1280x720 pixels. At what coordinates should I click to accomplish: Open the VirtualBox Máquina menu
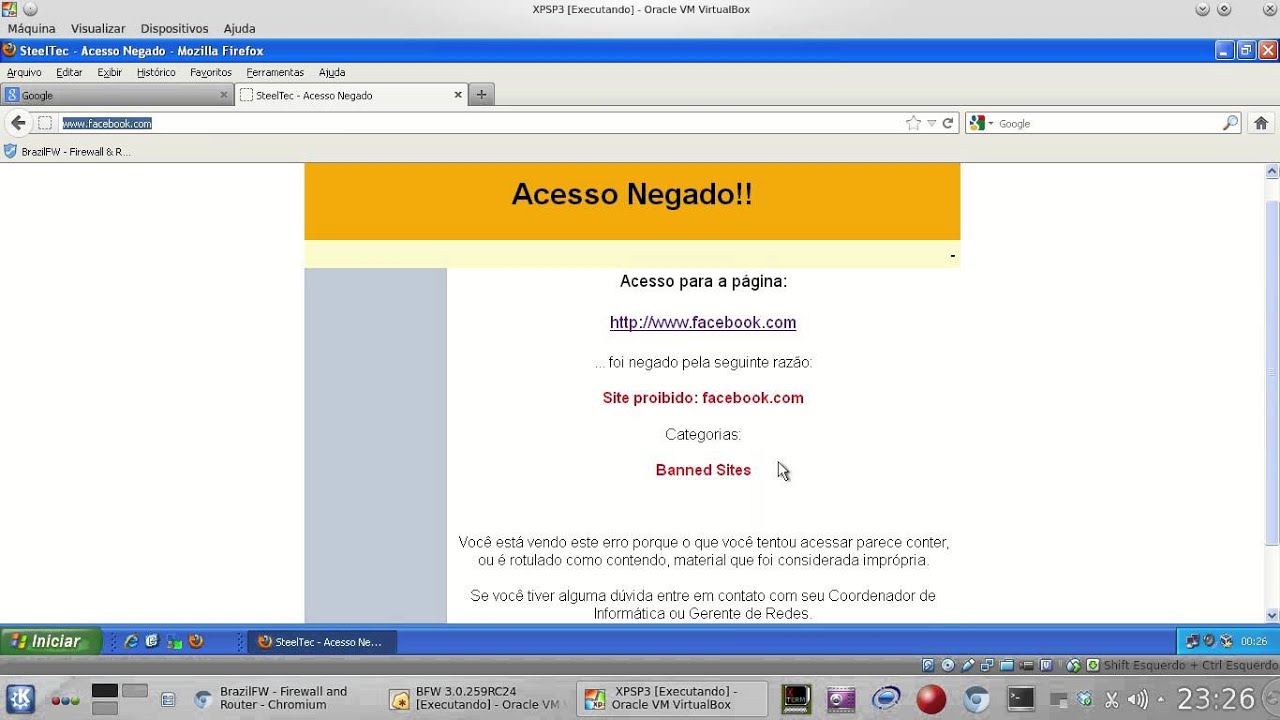[31, 29]
